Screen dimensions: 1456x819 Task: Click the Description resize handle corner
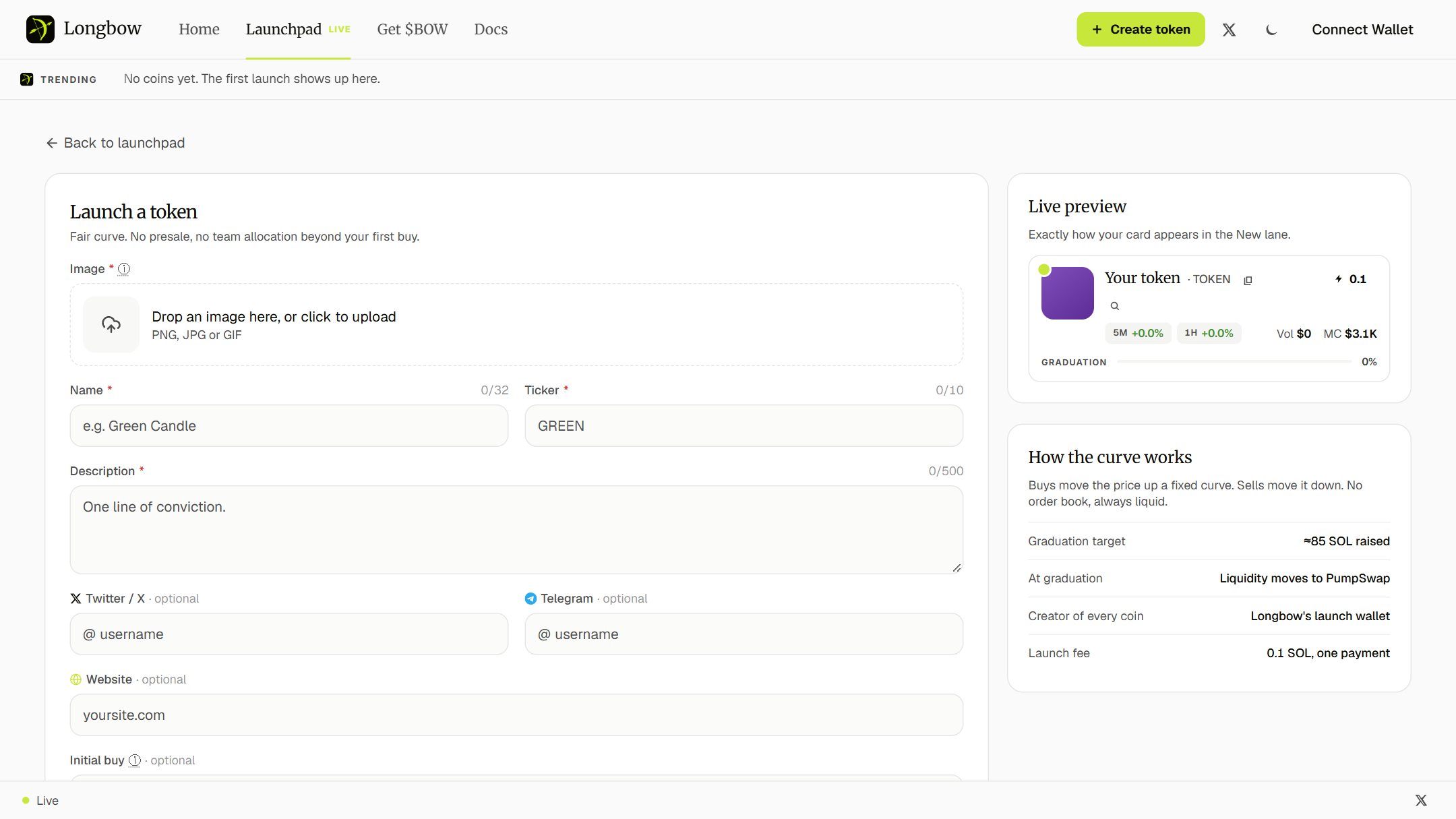pos(957,568)
